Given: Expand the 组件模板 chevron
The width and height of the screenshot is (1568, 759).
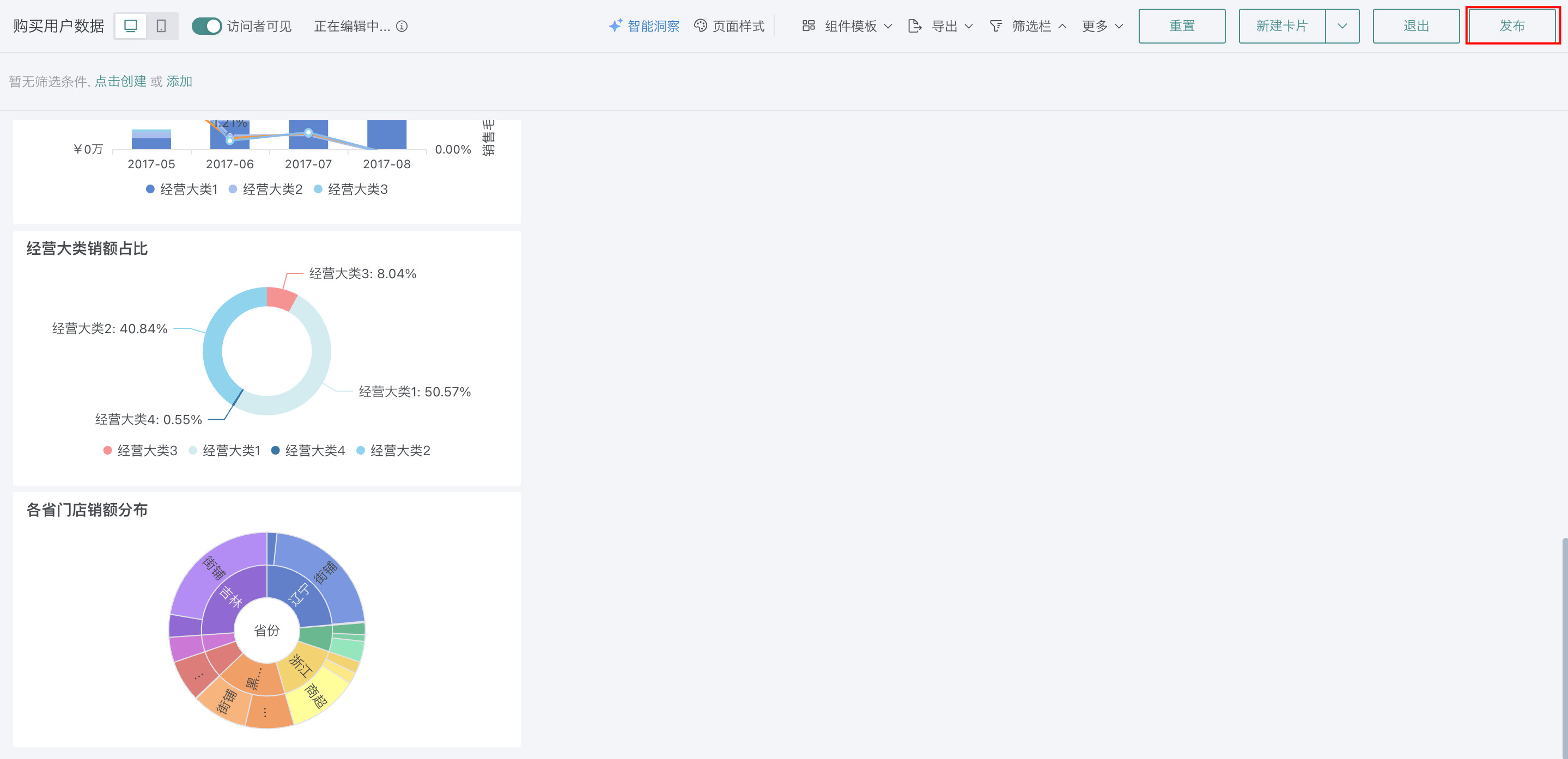Looking at the screenshot, I should [x=888, y=26].
